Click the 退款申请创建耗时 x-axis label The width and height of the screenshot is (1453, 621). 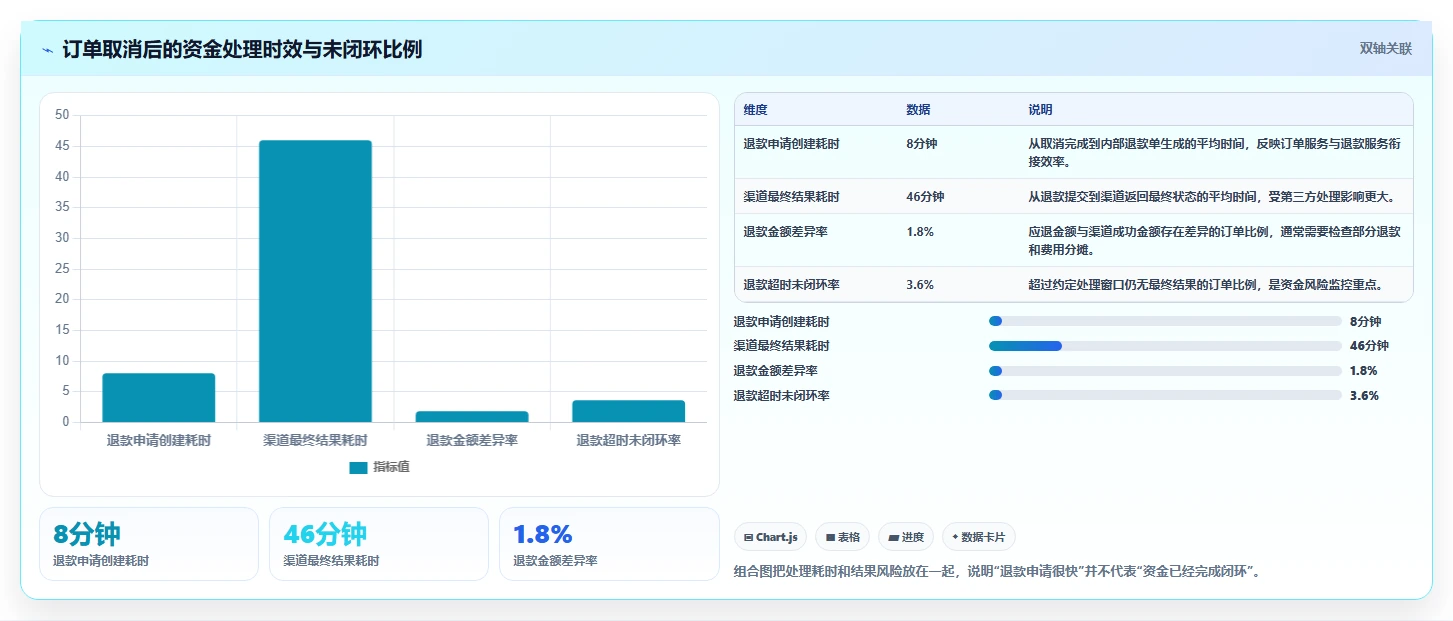coord(159,441)
